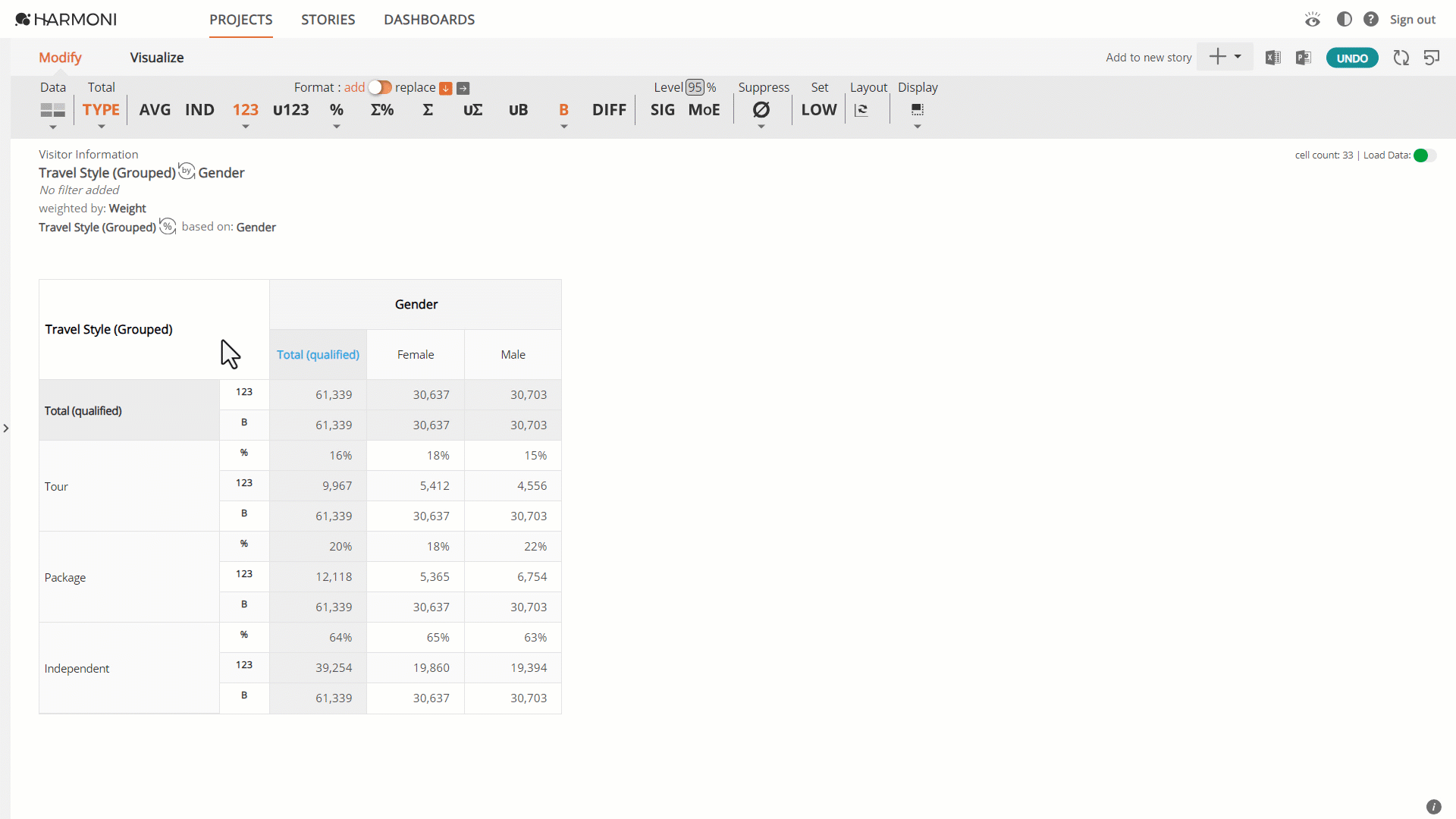Click the Gender based-on link

coord(256,227)
